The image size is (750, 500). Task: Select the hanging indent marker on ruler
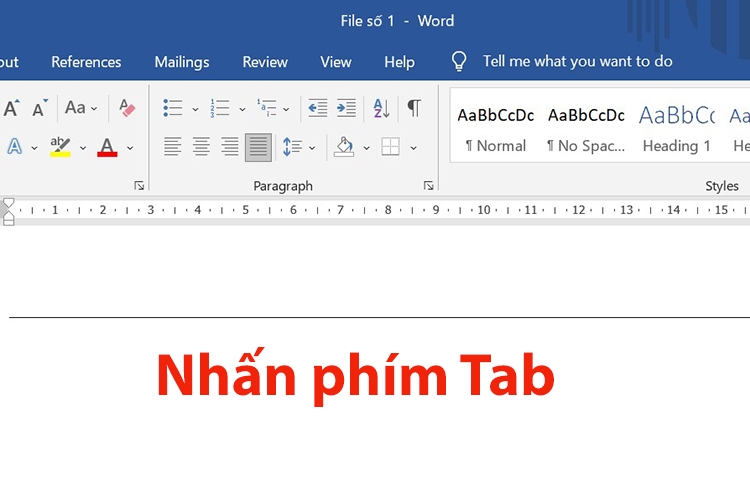[x=8, y=214]
